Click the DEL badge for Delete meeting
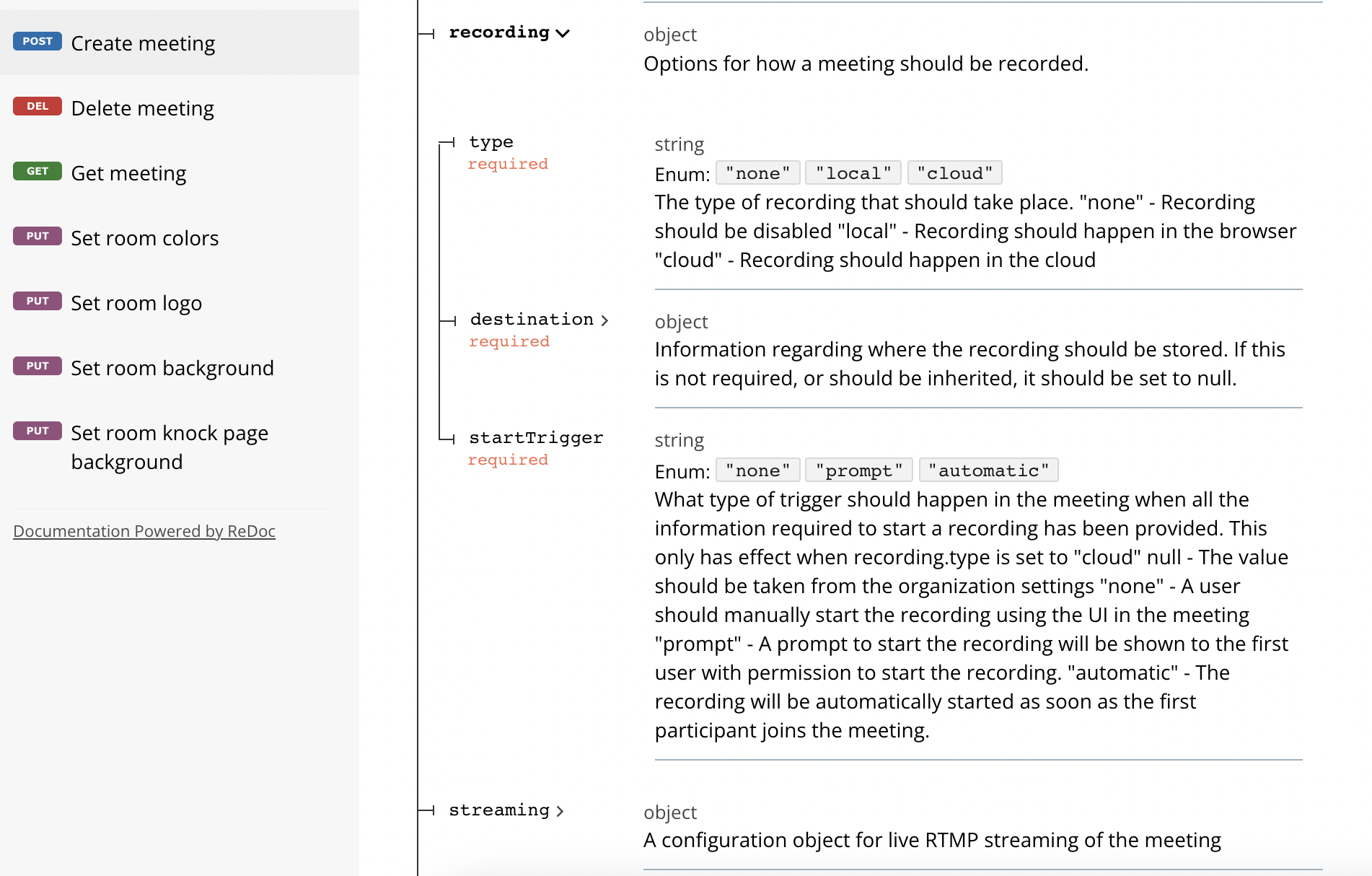Viewport: 1372px width, 876px height. (x=38, y=106)
